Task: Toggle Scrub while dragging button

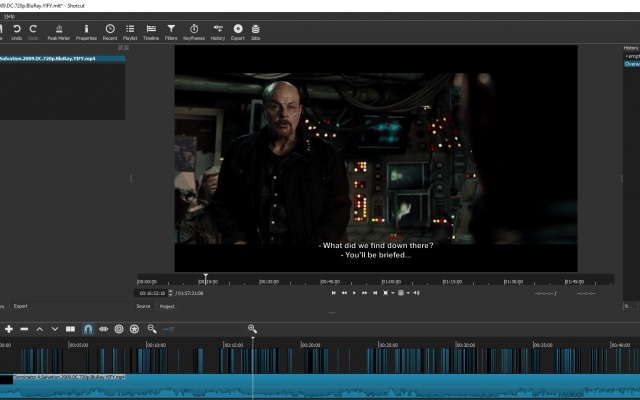Action: [104, 329]
